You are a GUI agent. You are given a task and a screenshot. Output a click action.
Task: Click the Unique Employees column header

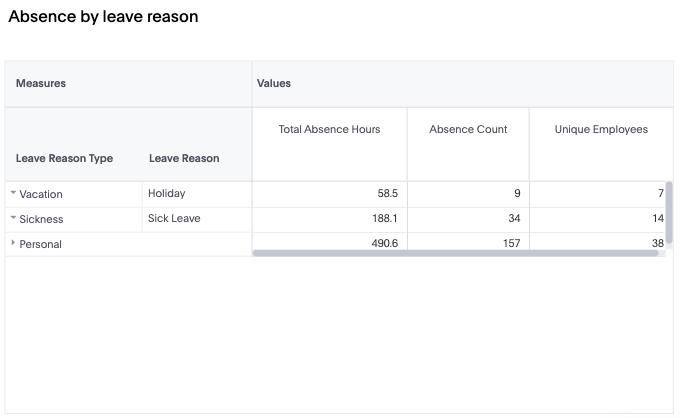pos(601,129)
